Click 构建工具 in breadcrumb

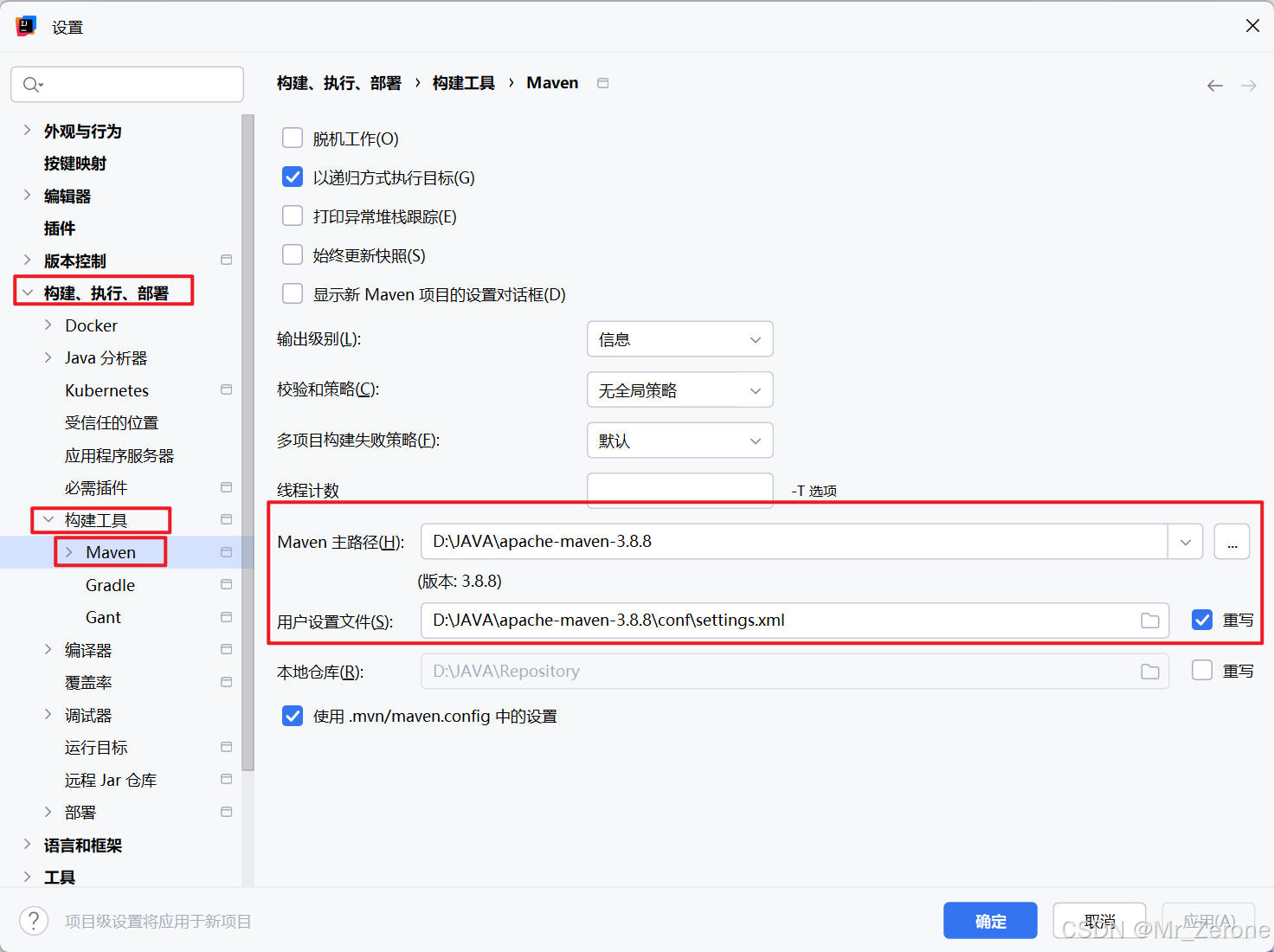pyautogui.click(x=464, y=83)
